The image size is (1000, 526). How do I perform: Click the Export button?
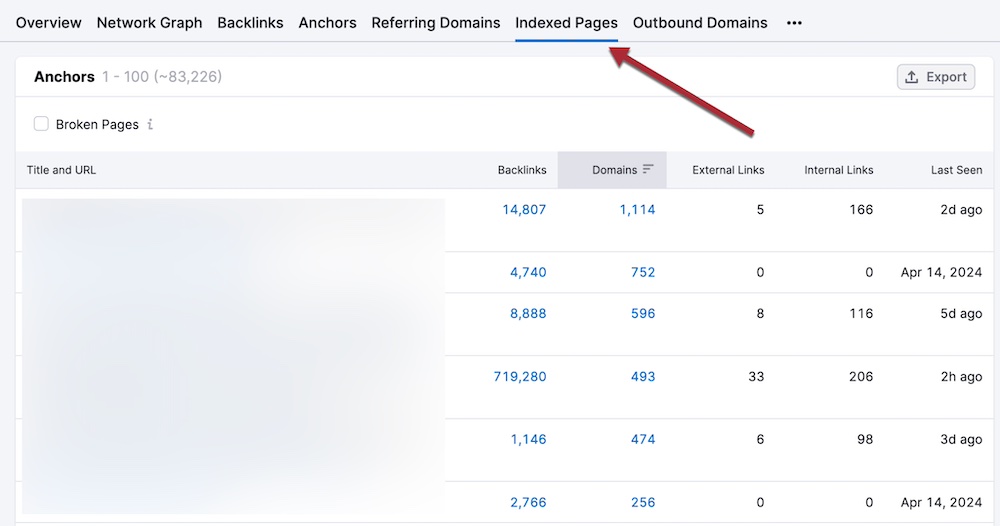(935, 77)
